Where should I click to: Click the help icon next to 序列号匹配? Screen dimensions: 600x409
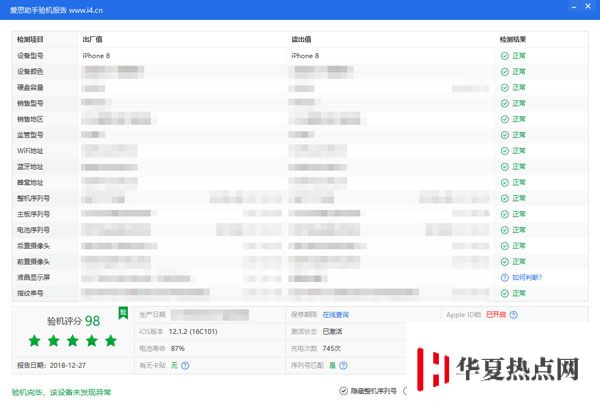coord(344,365)
